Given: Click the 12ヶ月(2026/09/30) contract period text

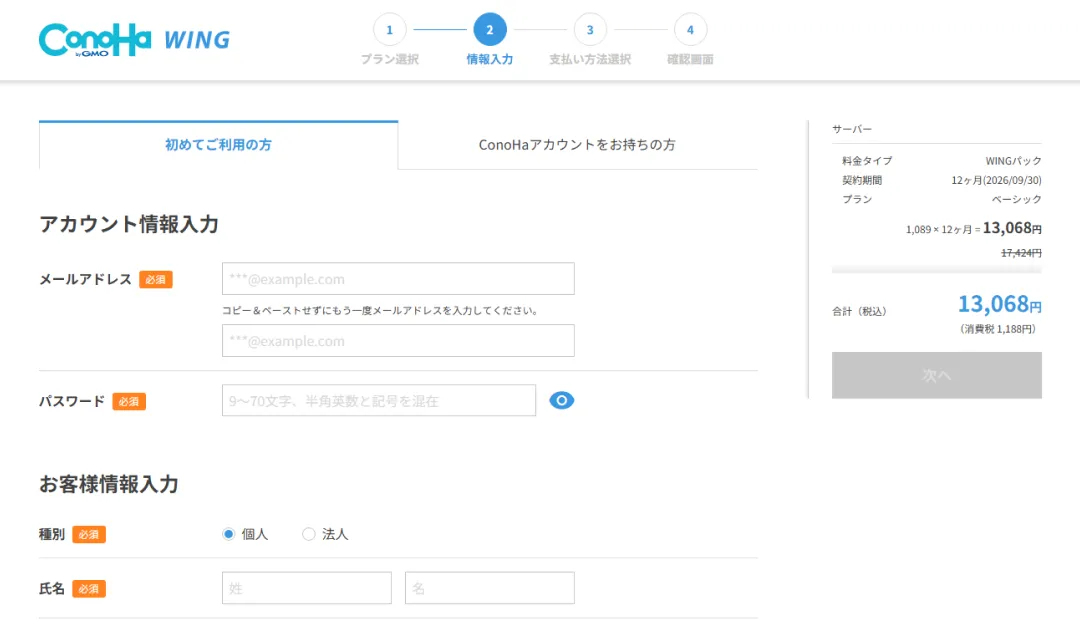Looking at the screenshot, I should (996, 180).
